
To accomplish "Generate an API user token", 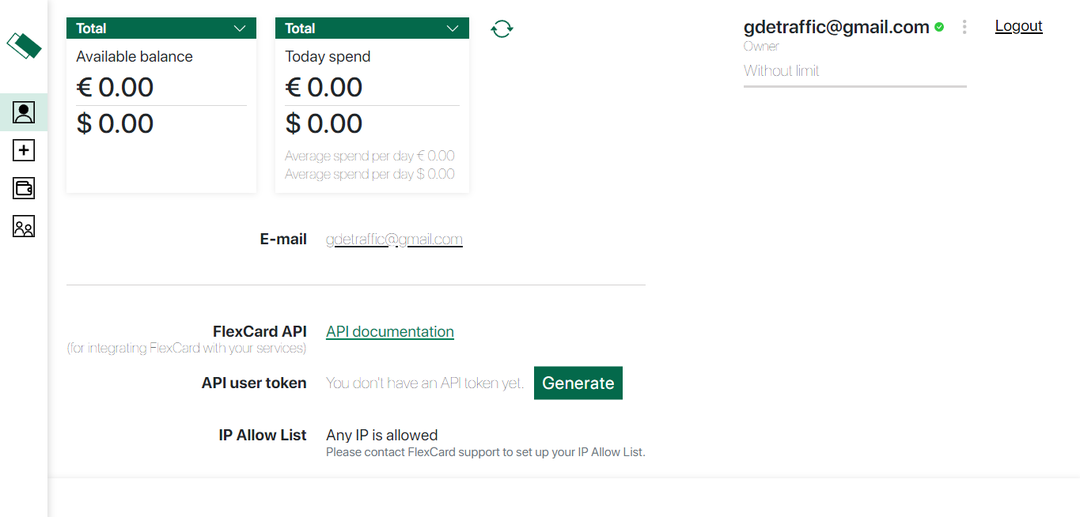I will (578, 383).
